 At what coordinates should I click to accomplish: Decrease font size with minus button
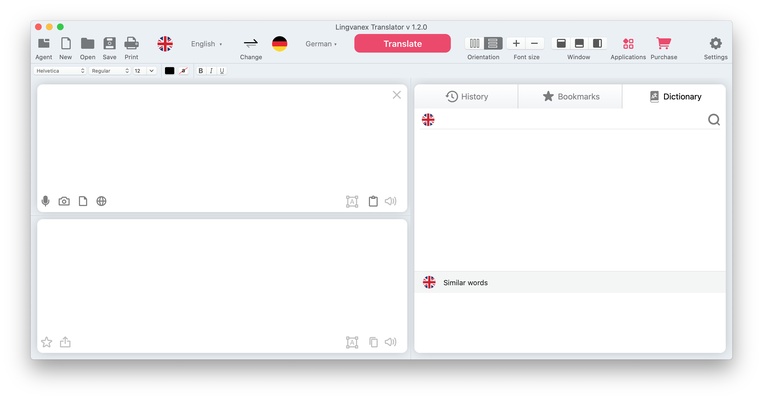(534, 43)
